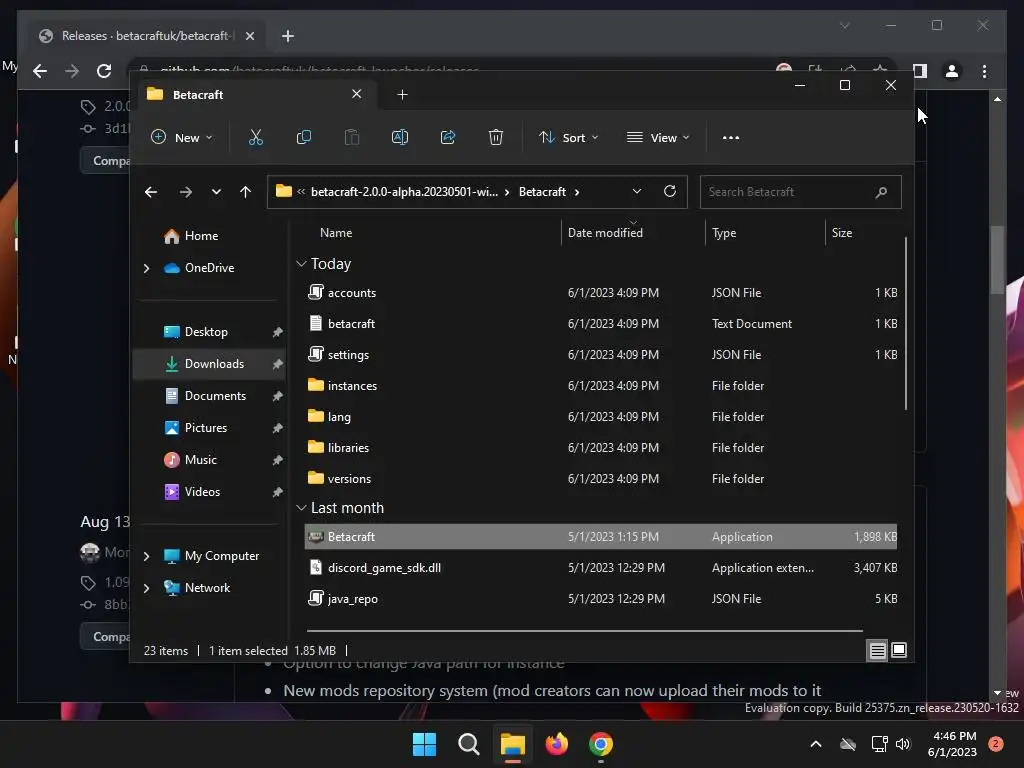Image resolution: width=1024 pixels, height=768 pixels.
Task: Open the volume speaker tray icon
Action: (x=903, y=744)
